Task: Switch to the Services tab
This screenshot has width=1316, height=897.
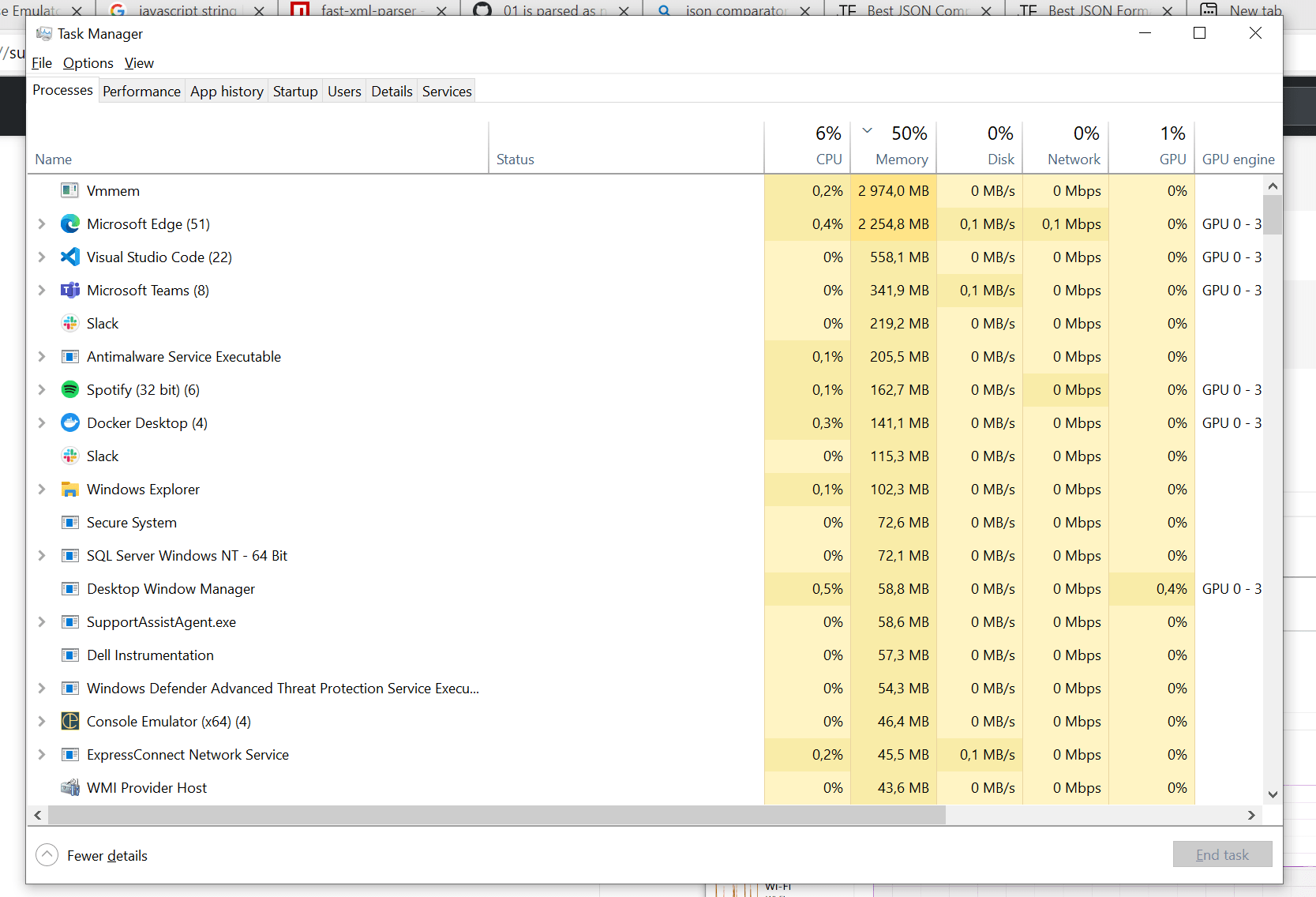Action: 447,92
